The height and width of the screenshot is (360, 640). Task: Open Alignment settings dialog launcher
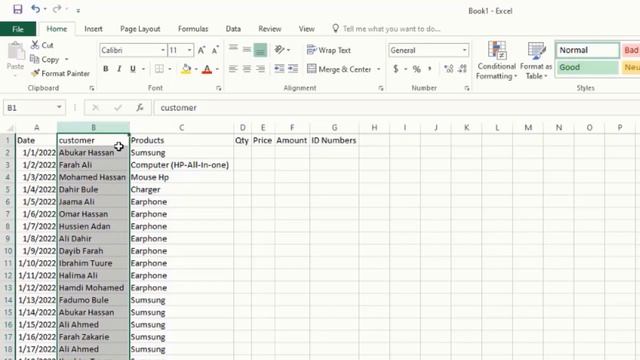(381, 88)
